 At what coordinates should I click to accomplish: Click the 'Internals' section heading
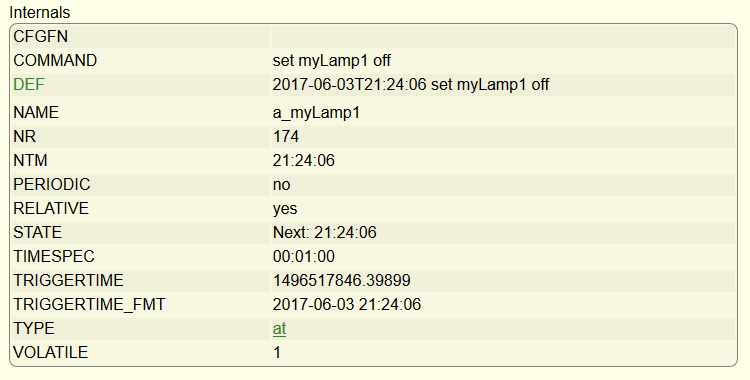40,12
